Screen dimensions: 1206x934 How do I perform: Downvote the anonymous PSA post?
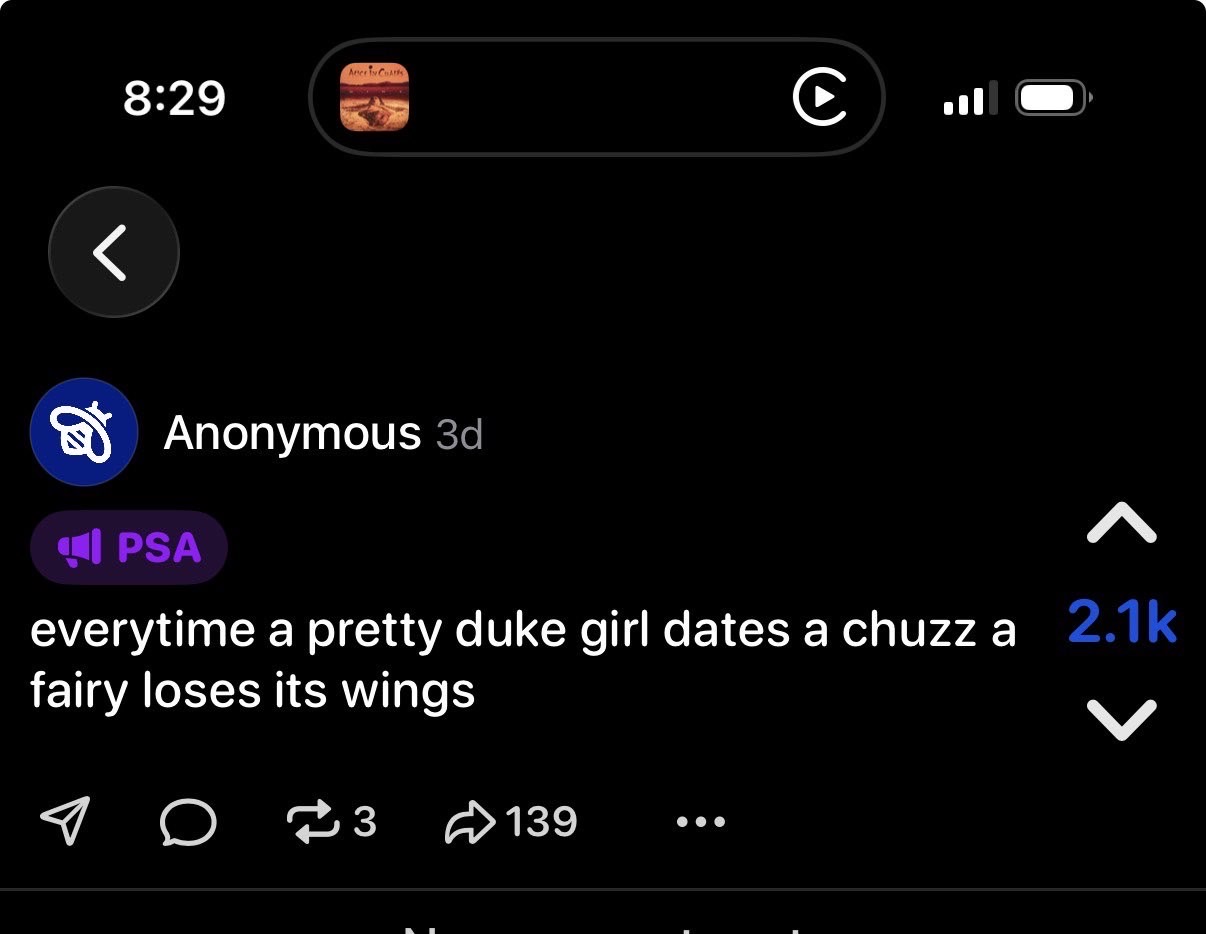[1121, 719]
